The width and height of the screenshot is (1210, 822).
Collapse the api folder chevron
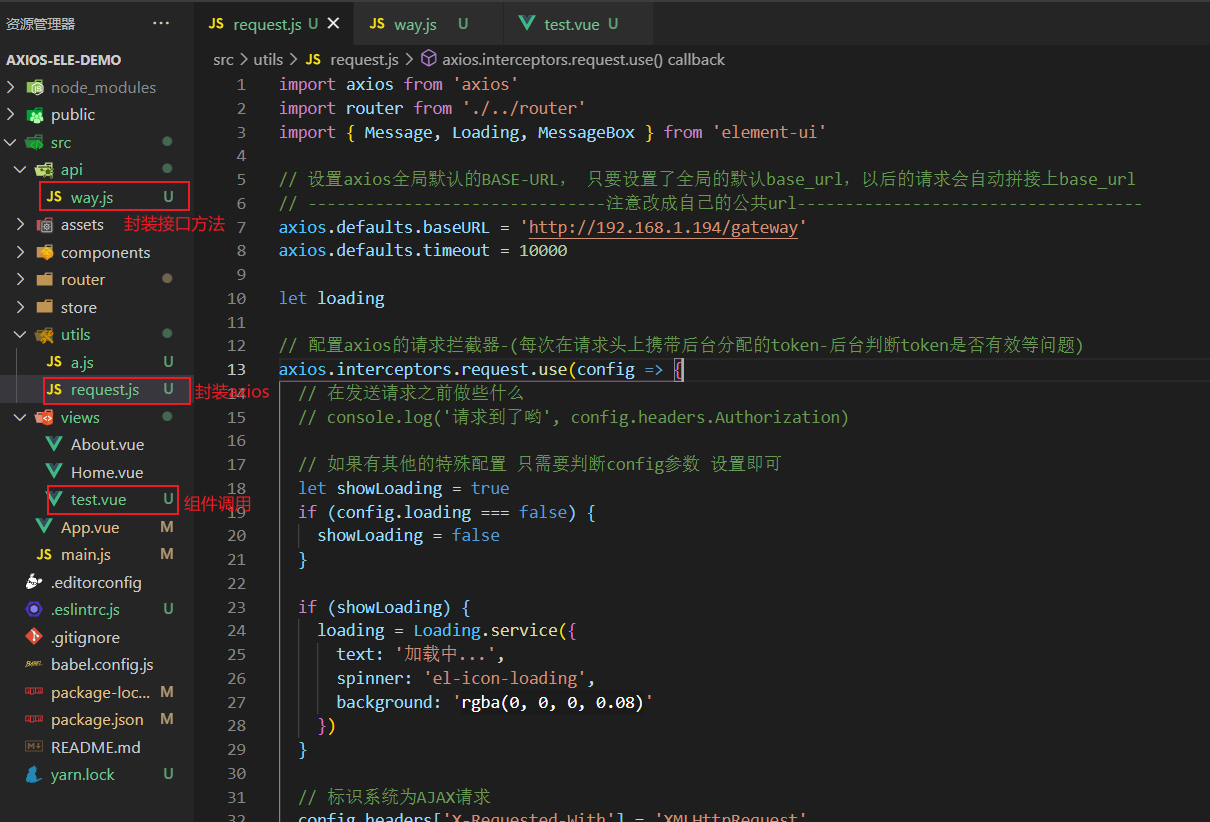point(20,170)
